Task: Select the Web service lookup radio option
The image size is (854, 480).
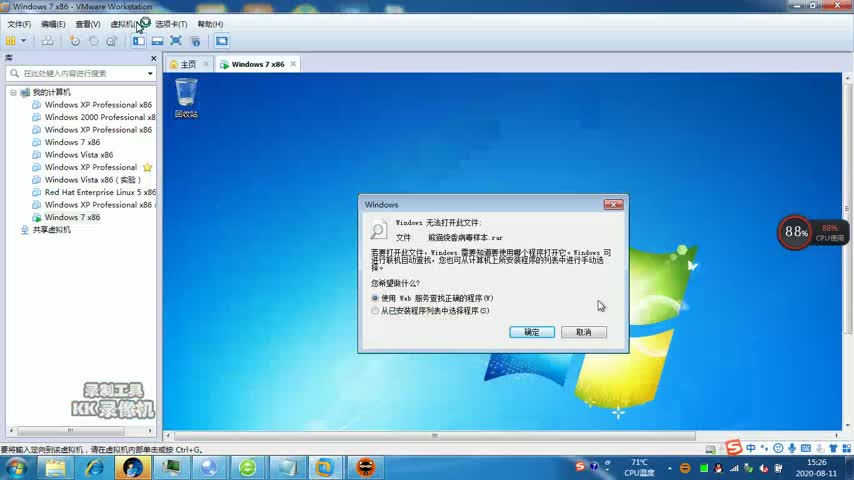Action: pos(375,299)
